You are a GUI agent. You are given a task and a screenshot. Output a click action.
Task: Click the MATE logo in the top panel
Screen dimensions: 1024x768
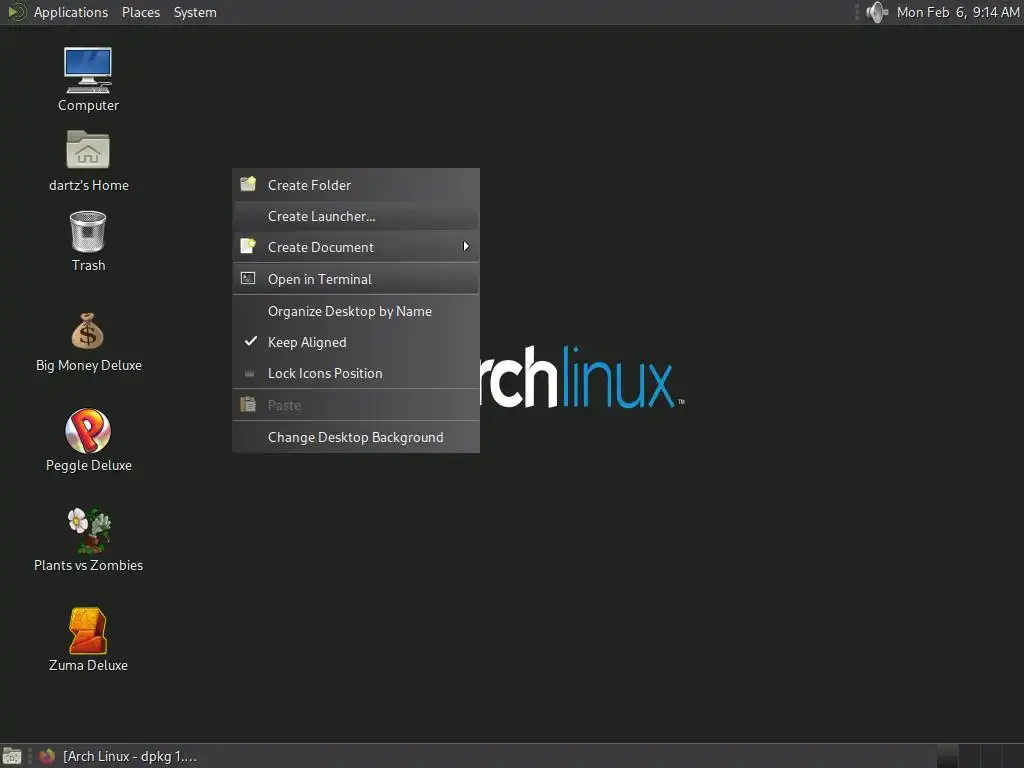click(x=16, y=12)
